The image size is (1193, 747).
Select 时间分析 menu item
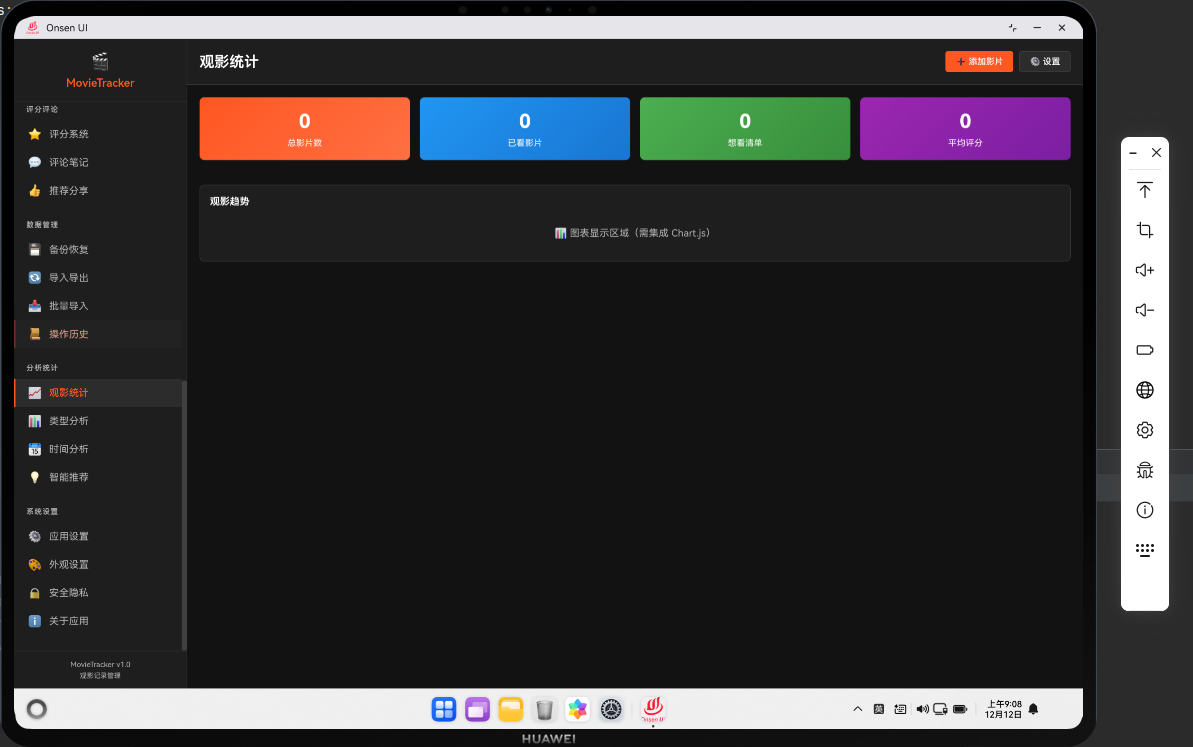[97, 449]
